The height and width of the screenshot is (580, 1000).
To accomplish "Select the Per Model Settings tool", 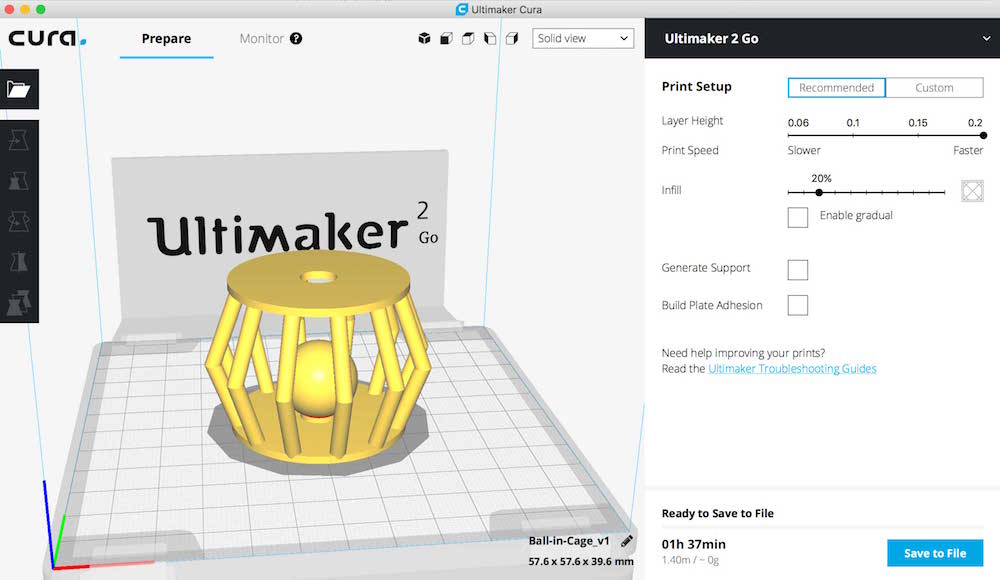I will point(18,302).
